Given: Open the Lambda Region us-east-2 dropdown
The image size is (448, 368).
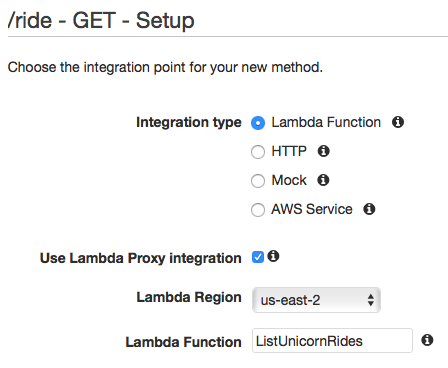Looking at the screenshot, I should [x=316, y=300].
